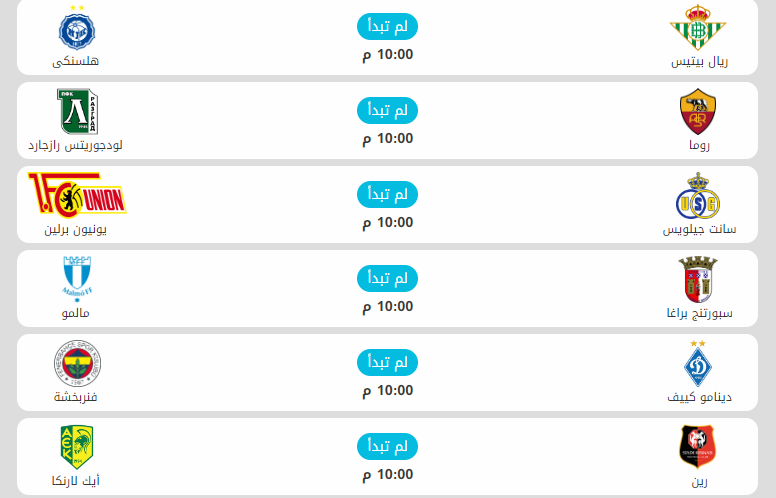This screenshot has width=776, height=498.
Task: Open the AS Roma crest
Action: click(698, 111)
